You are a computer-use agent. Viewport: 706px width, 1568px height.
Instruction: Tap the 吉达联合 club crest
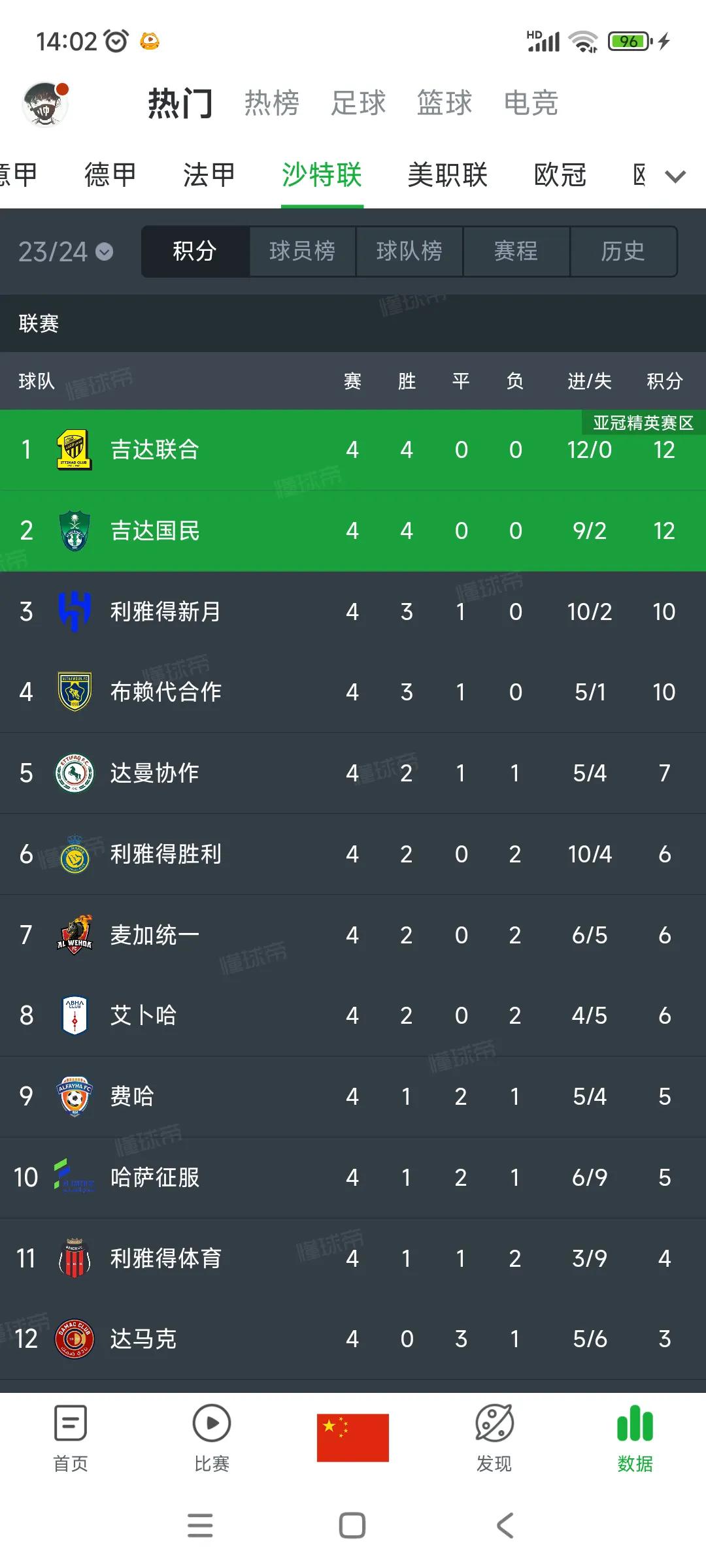75,449
